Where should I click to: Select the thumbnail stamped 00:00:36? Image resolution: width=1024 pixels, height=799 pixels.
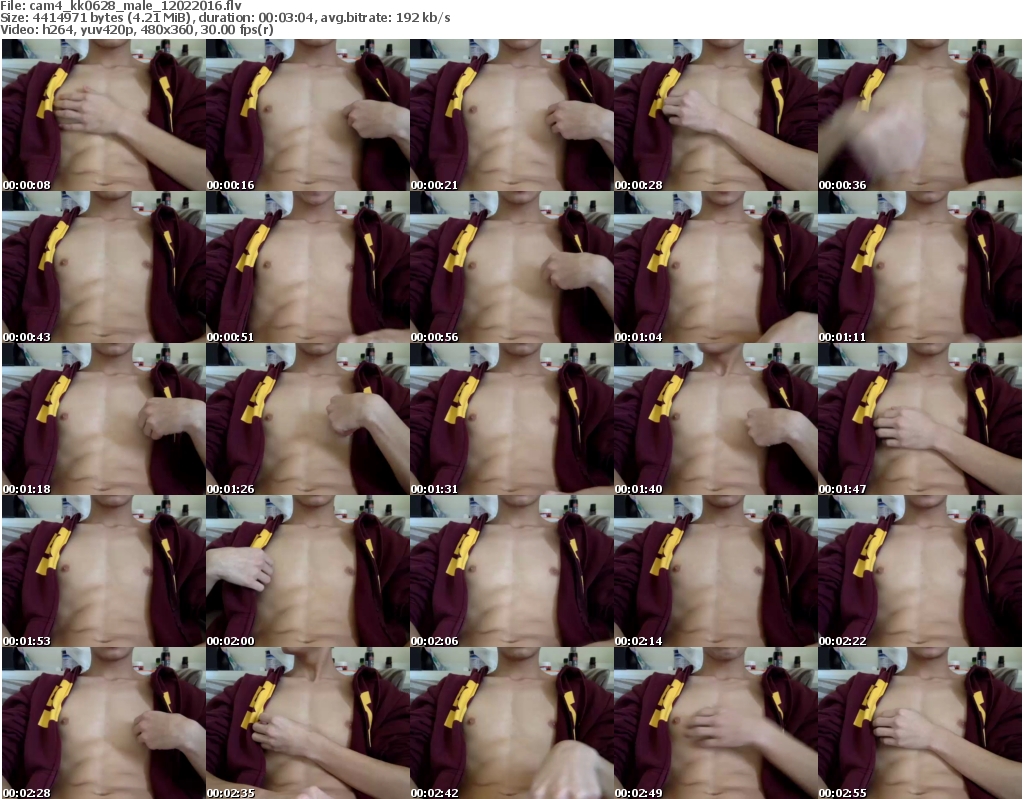920,115
